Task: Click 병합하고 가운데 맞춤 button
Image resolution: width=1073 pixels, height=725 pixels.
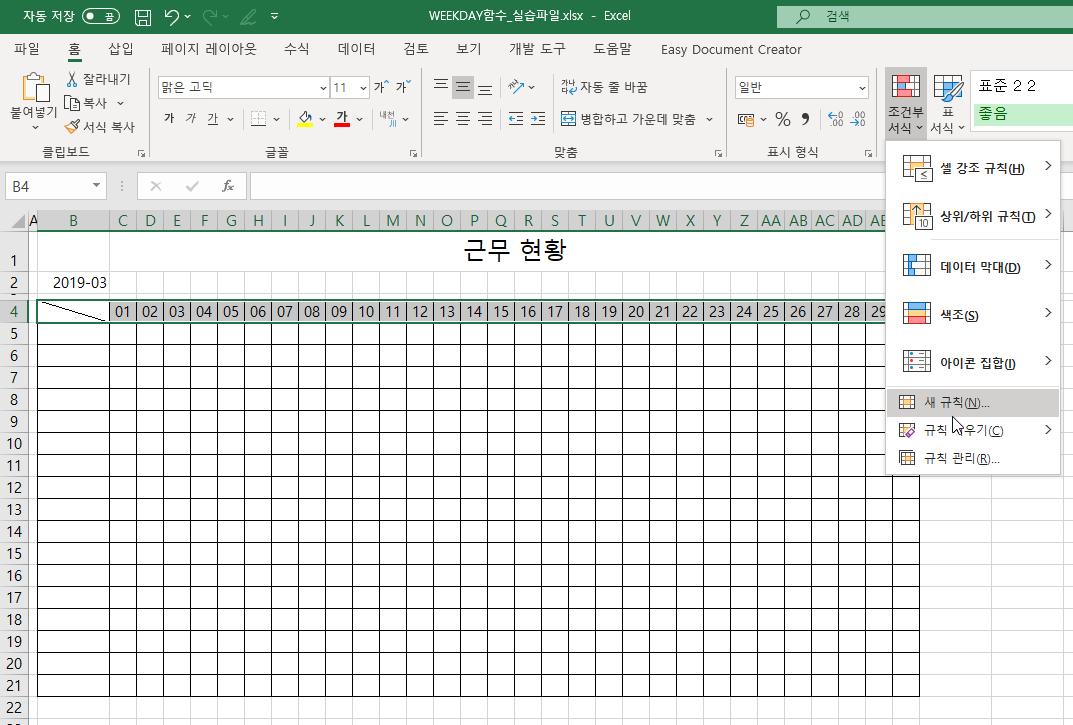Action: point(628,119)
